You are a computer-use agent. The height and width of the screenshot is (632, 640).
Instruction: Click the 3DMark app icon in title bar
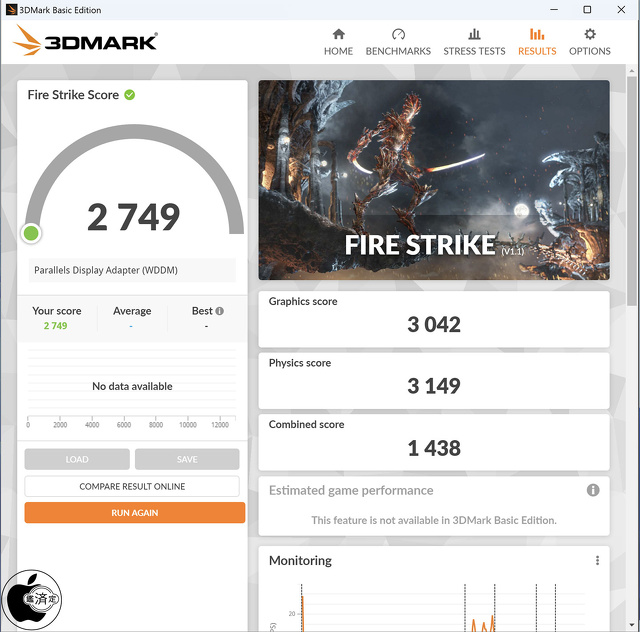pos(11,10)
